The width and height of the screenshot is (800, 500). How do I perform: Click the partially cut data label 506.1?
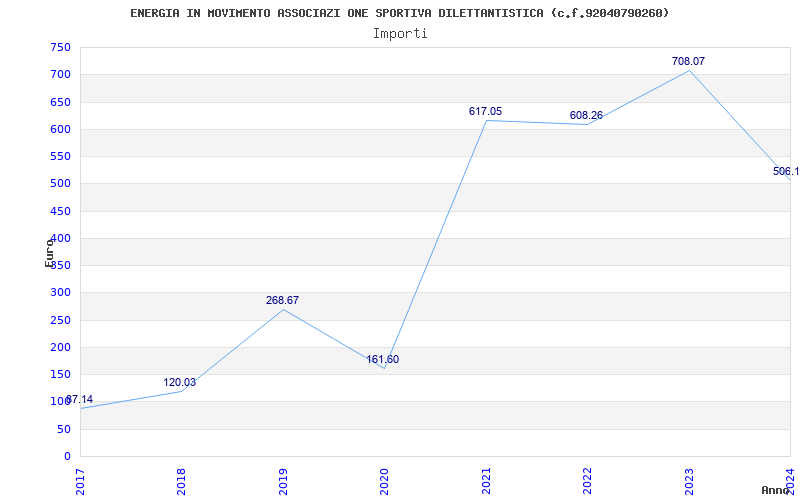(x=786, y=171)
